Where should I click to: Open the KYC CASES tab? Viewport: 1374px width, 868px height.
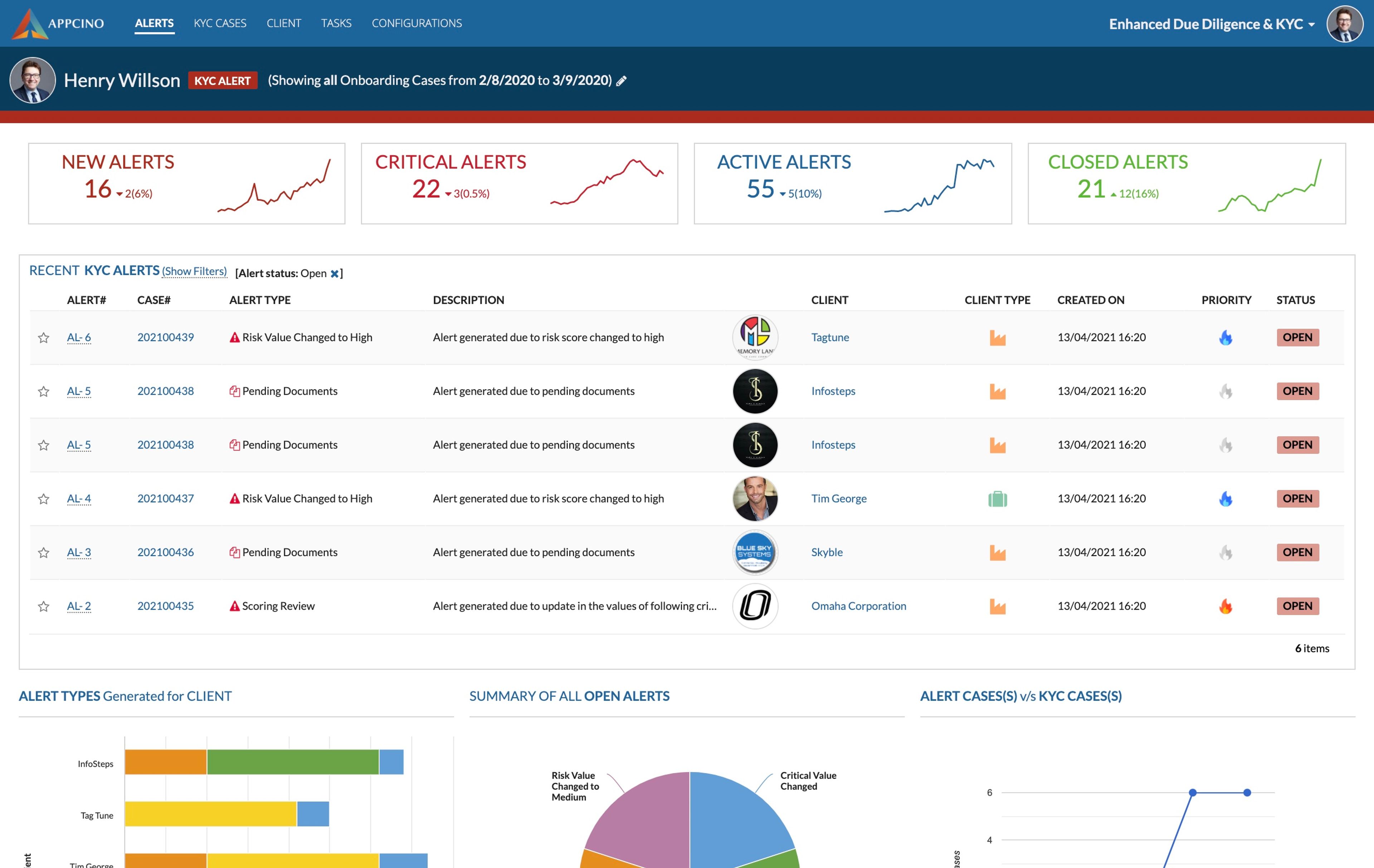[x=220, y=23]
